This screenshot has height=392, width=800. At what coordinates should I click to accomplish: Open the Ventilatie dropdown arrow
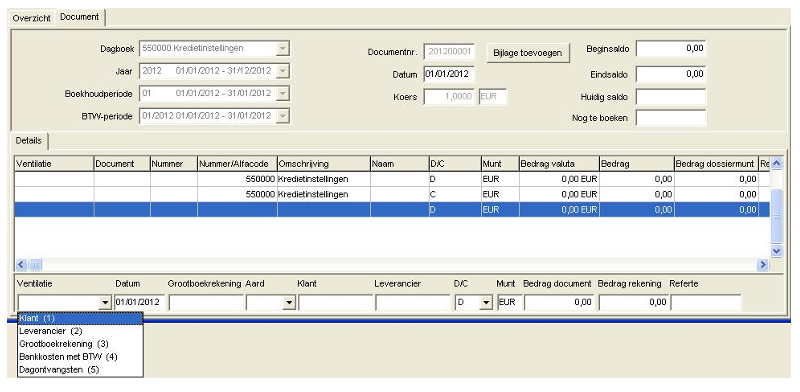(105, 303)
